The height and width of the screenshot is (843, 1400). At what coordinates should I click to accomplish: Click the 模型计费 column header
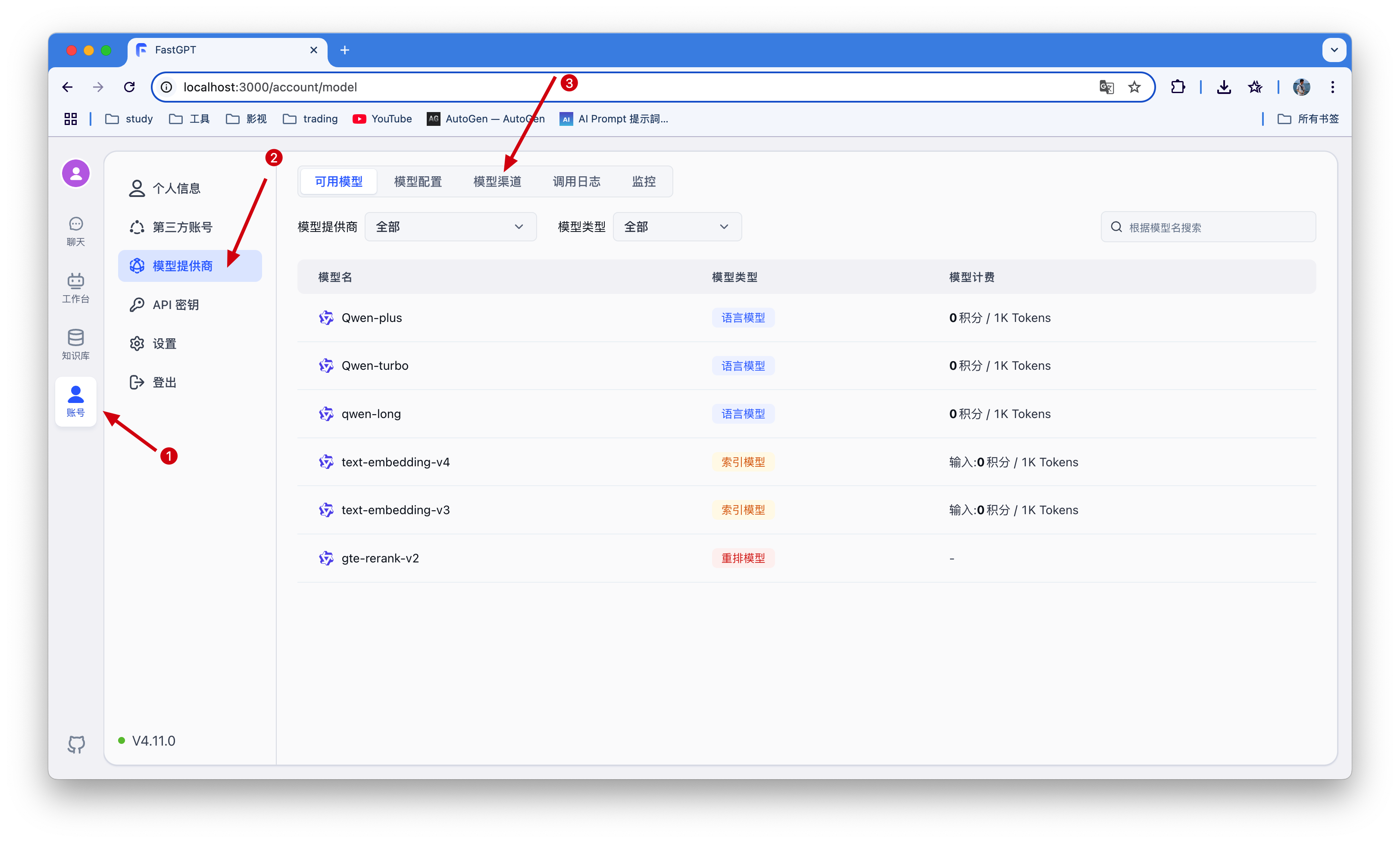971,277
